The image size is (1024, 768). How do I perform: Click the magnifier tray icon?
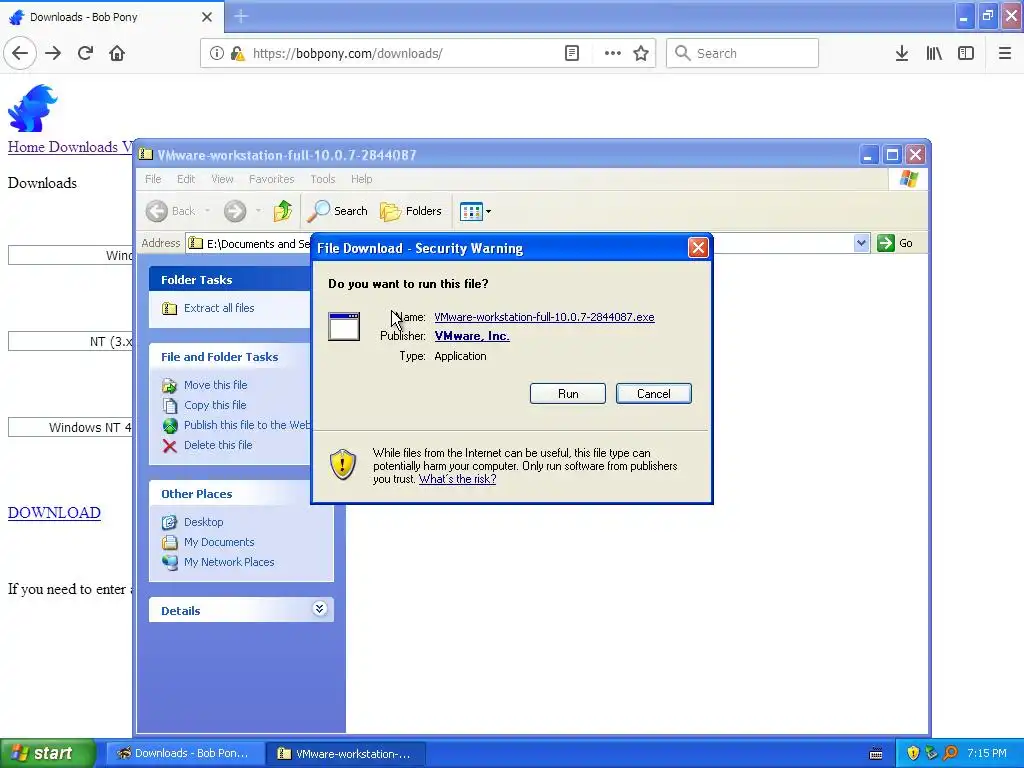(x=950, y=753)
